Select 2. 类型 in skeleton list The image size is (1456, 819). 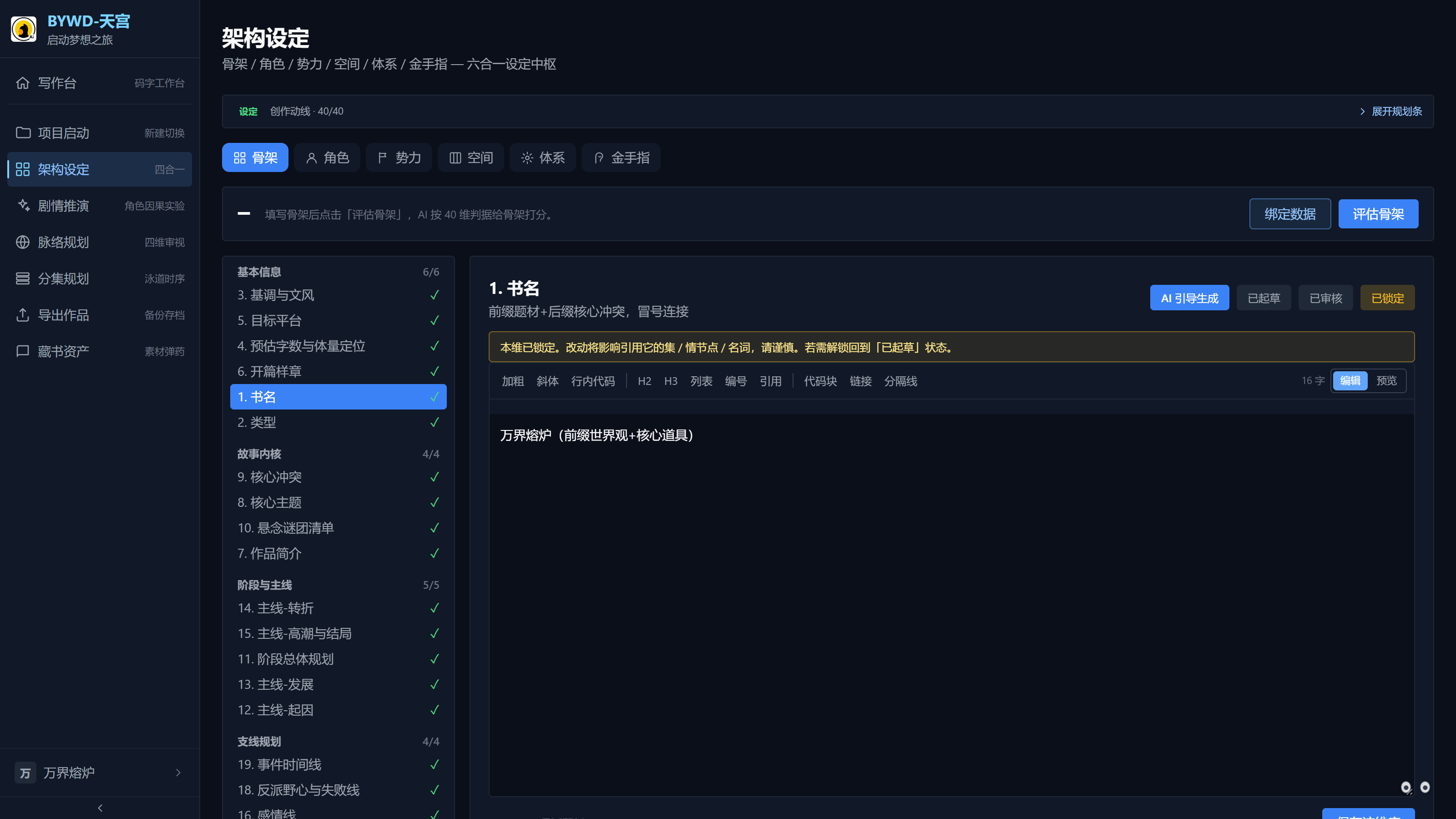pyautogui.click(x=338, y=422)
